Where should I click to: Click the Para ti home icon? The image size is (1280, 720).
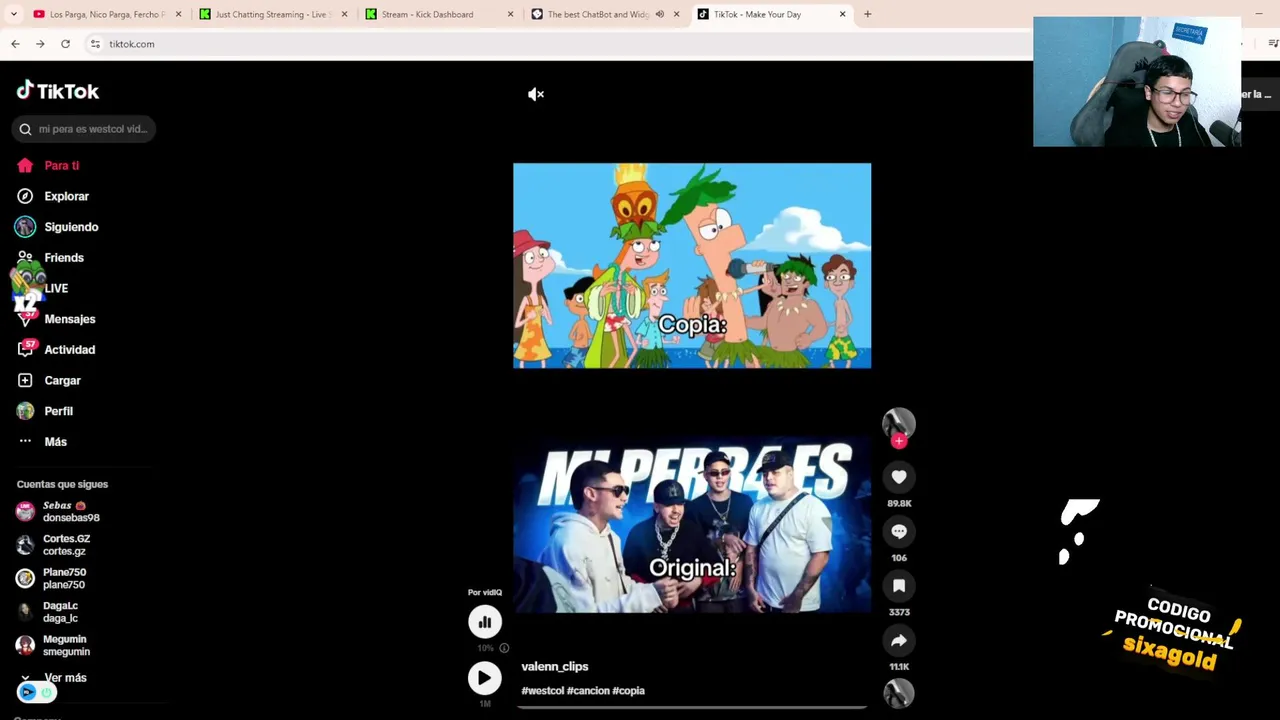click(25, 166)
